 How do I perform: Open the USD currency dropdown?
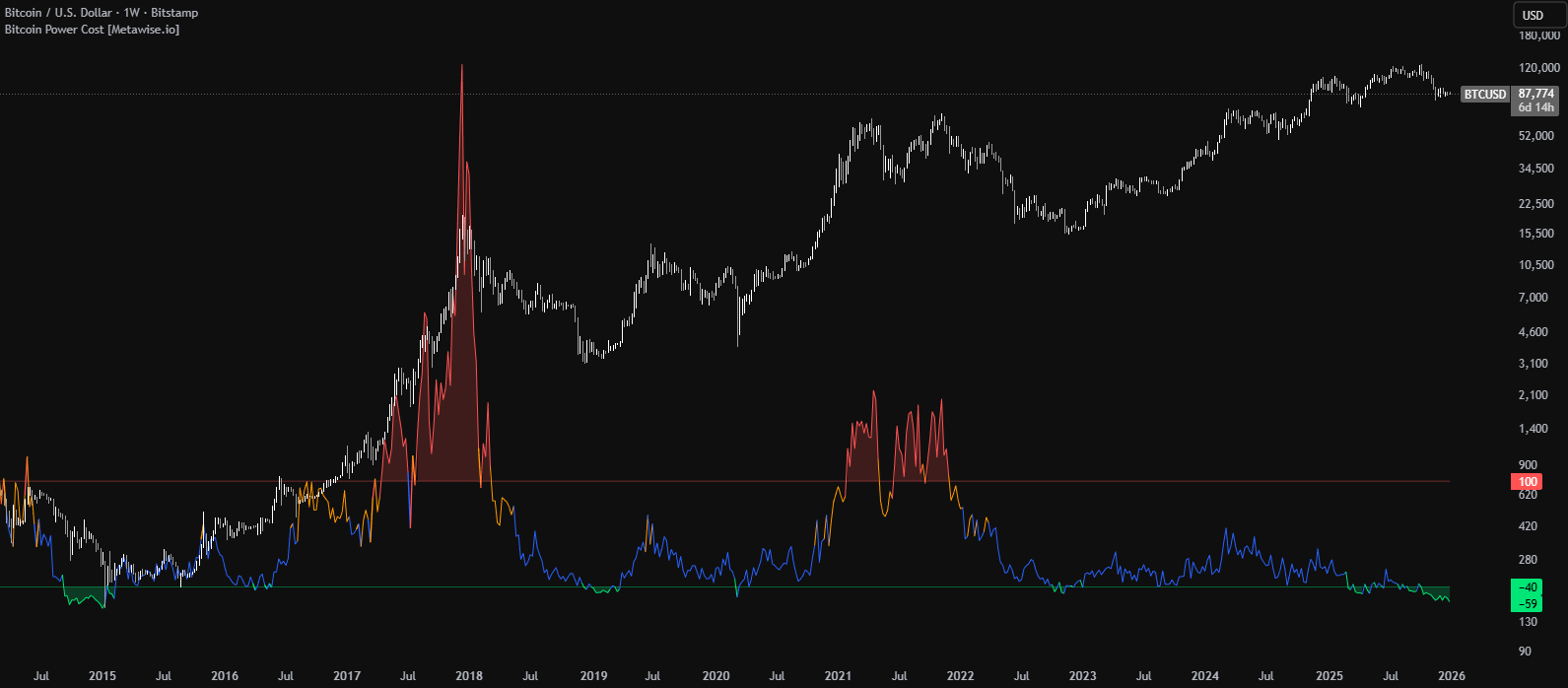click(1534, 15)
